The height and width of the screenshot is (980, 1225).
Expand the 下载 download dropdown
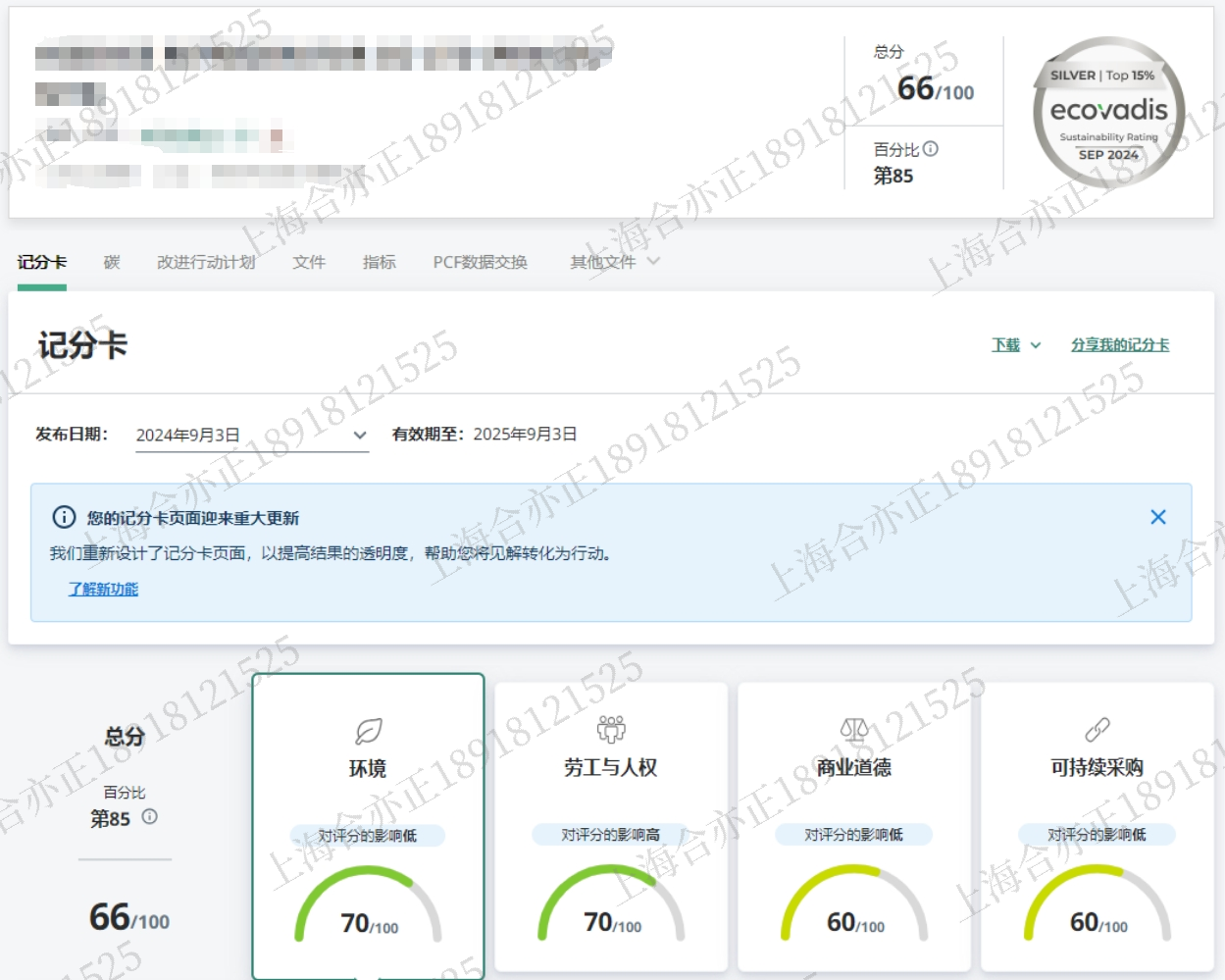coord(1015,345)
